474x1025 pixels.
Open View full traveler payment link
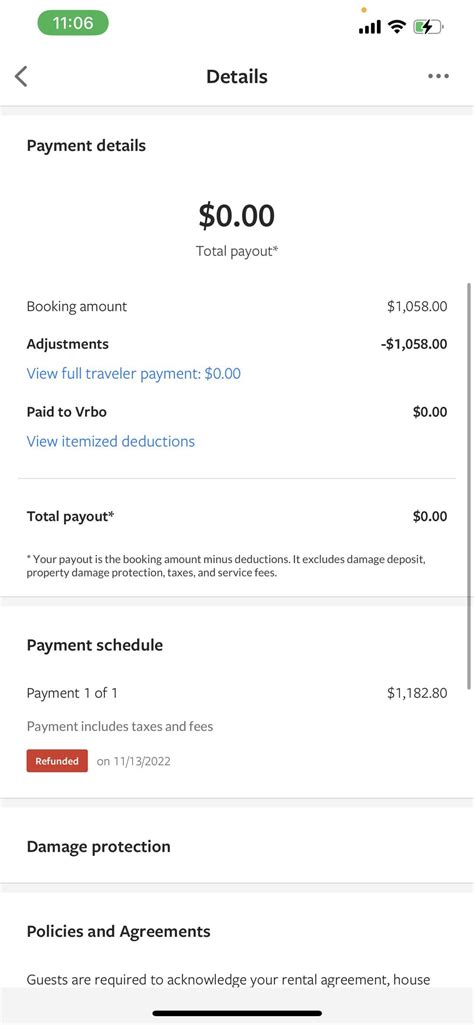[133, 374]
